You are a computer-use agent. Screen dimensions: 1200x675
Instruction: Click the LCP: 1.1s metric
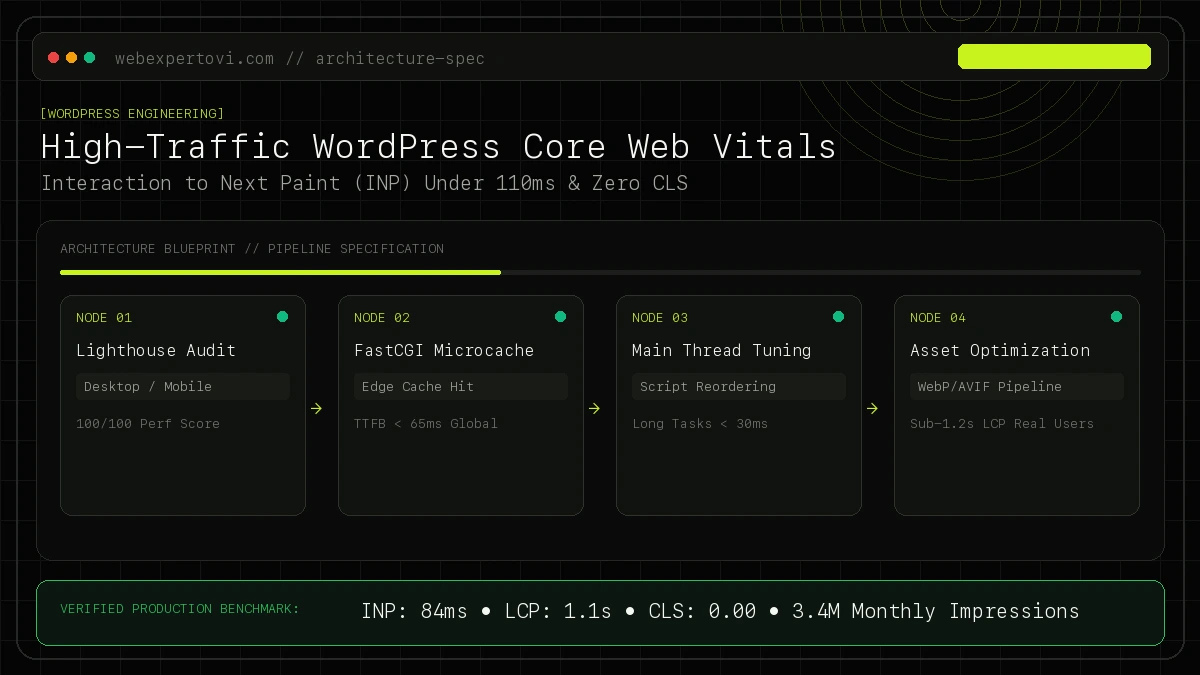pyautogui.click(x=558, y=611)
